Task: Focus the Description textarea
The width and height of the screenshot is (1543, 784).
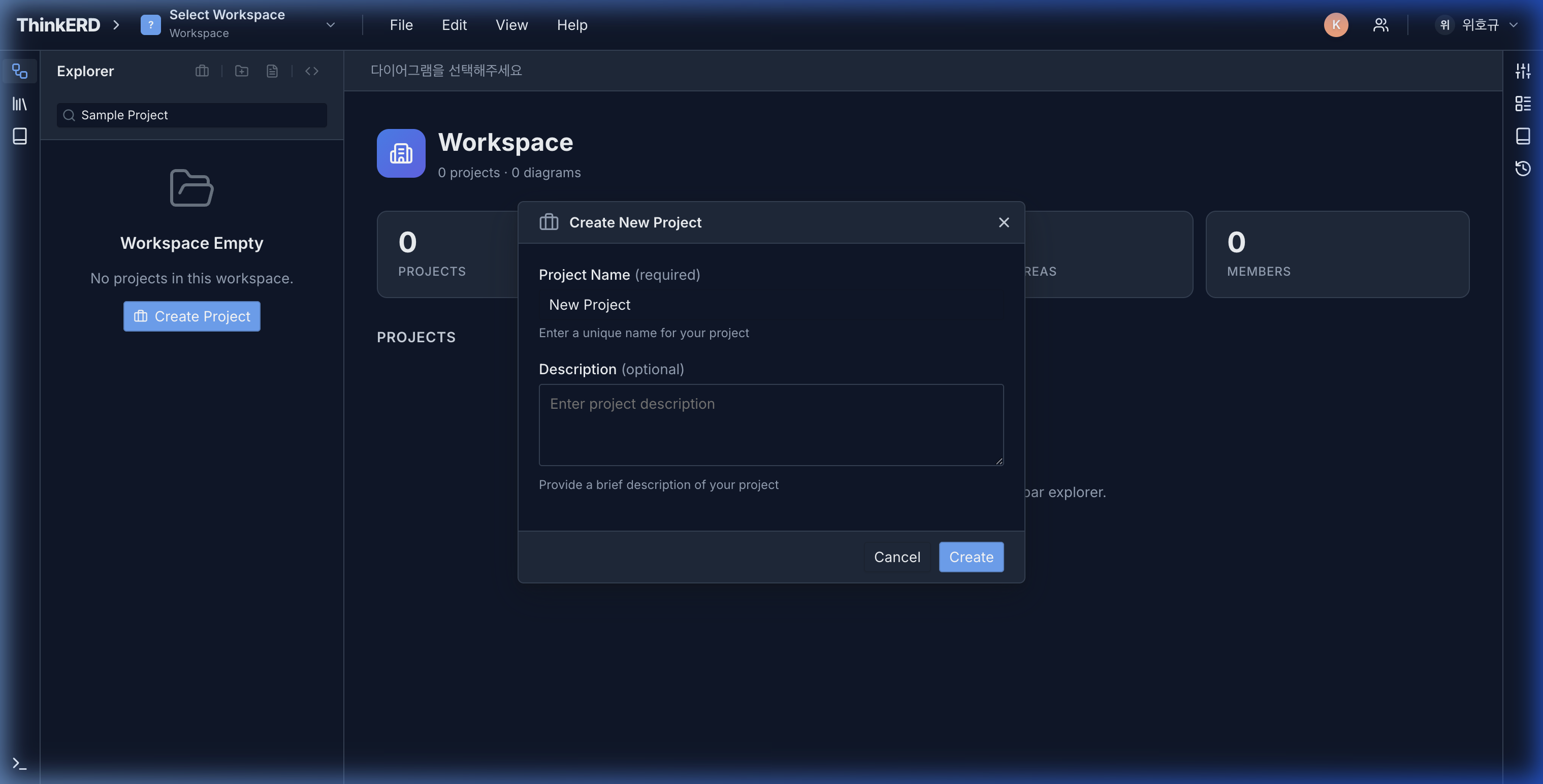Action: [771, 424]
